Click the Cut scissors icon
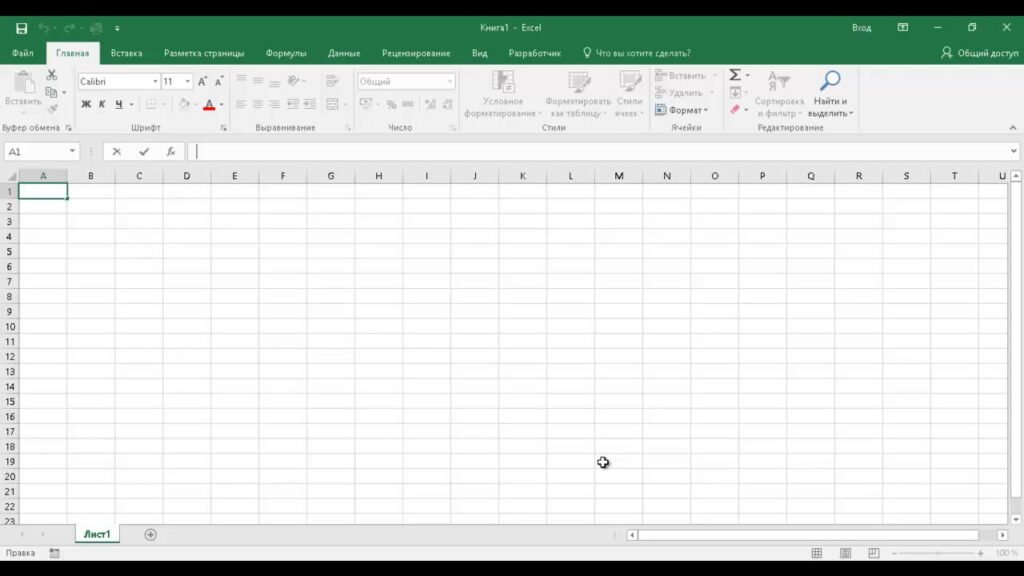This screenshot has width=1024, height=576. point(52,75)
